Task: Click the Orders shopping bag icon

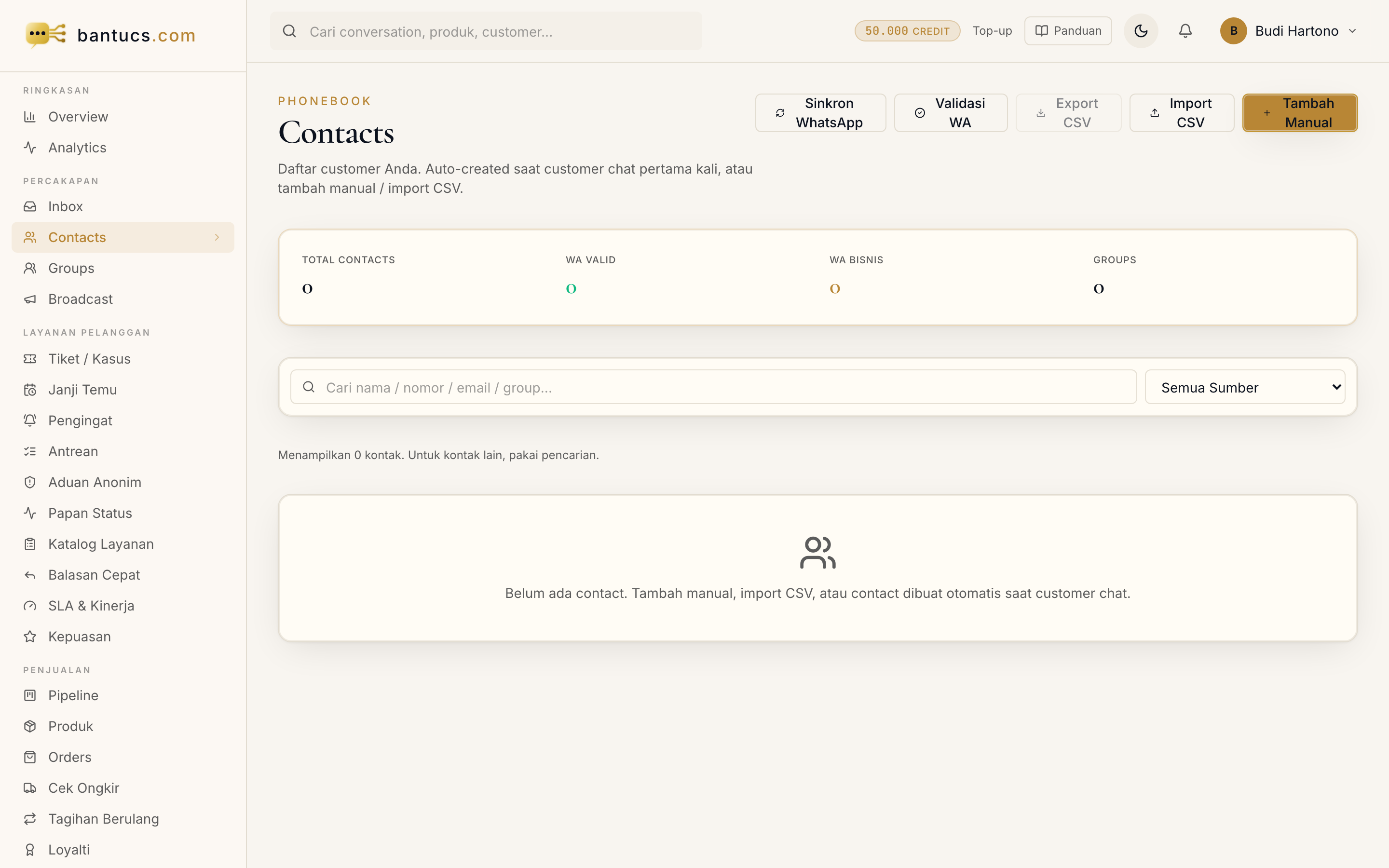Action: pyautogui.click(x=30, y=757)
